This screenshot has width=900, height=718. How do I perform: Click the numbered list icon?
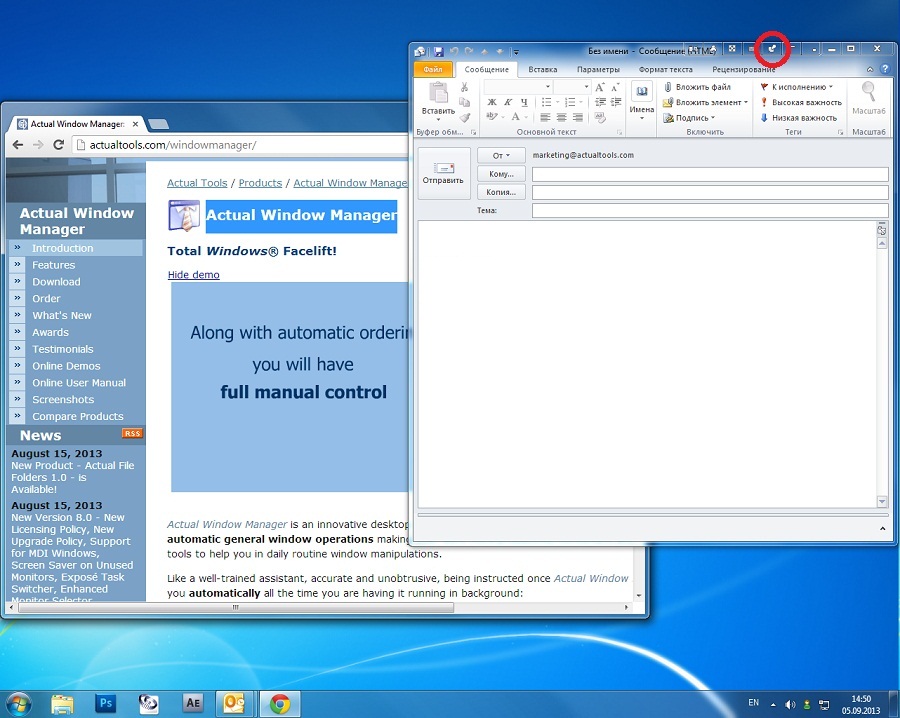point(569,102)
